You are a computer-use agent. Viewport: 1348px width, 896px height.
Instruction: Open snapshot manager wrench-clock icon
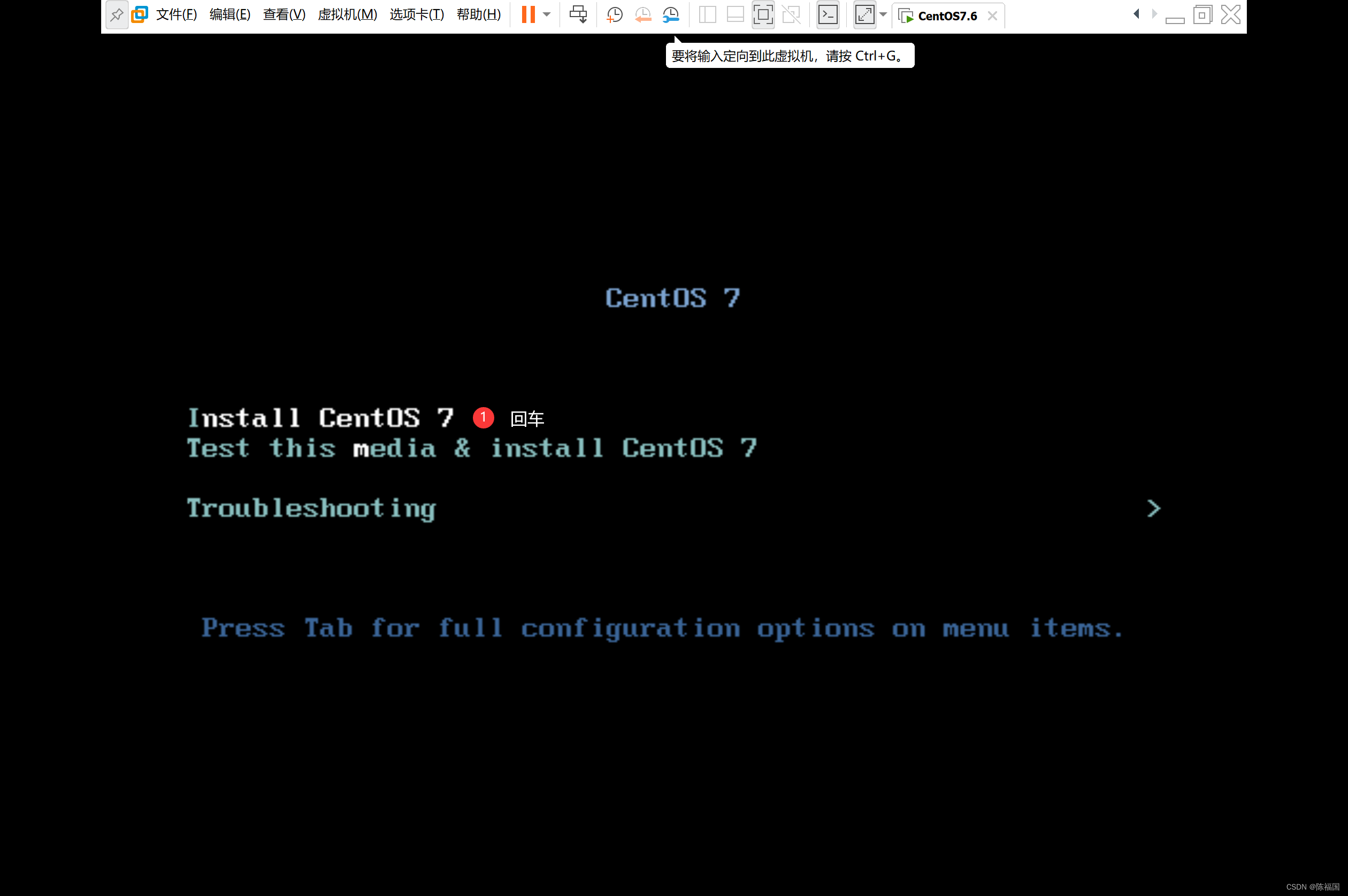pyautogui.click(x=671, y=15)
